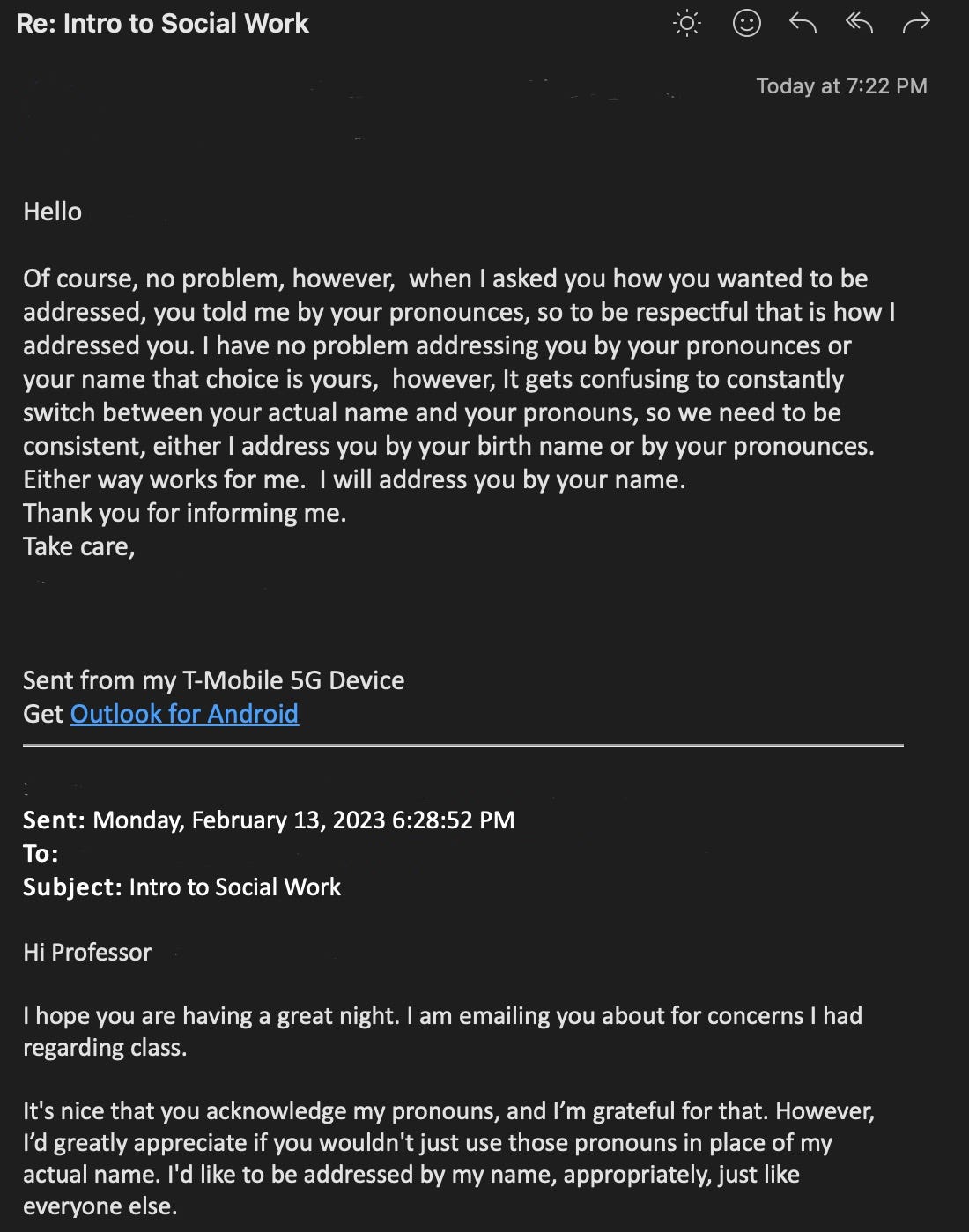Click the 'Today at 7:22 PM' timestamp
Screen dimensions: 969x1232
841,85
